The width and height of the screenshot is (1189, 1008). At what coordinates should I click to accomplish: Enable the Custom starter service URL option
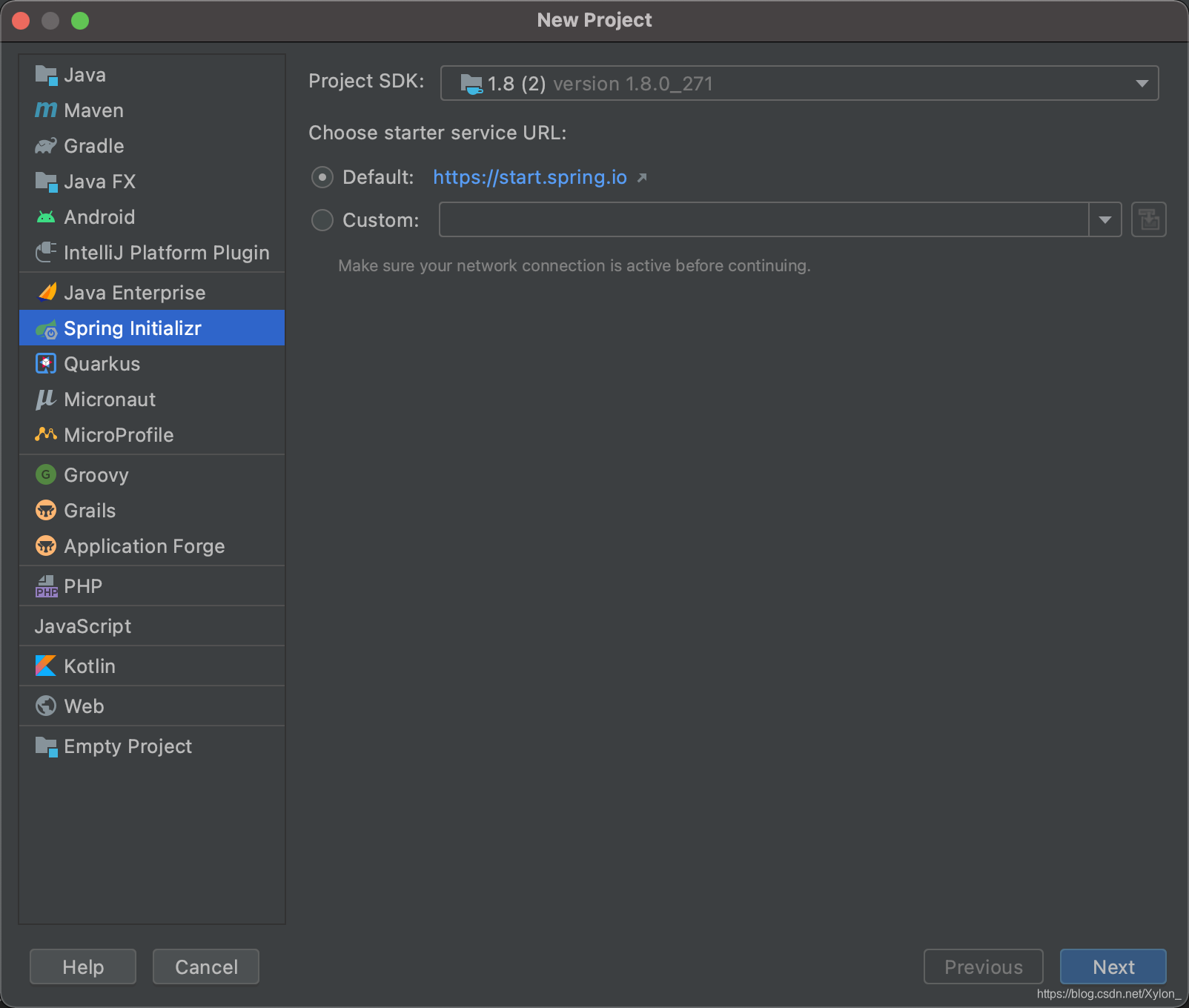pyautogui.click(x=322, y=219)
